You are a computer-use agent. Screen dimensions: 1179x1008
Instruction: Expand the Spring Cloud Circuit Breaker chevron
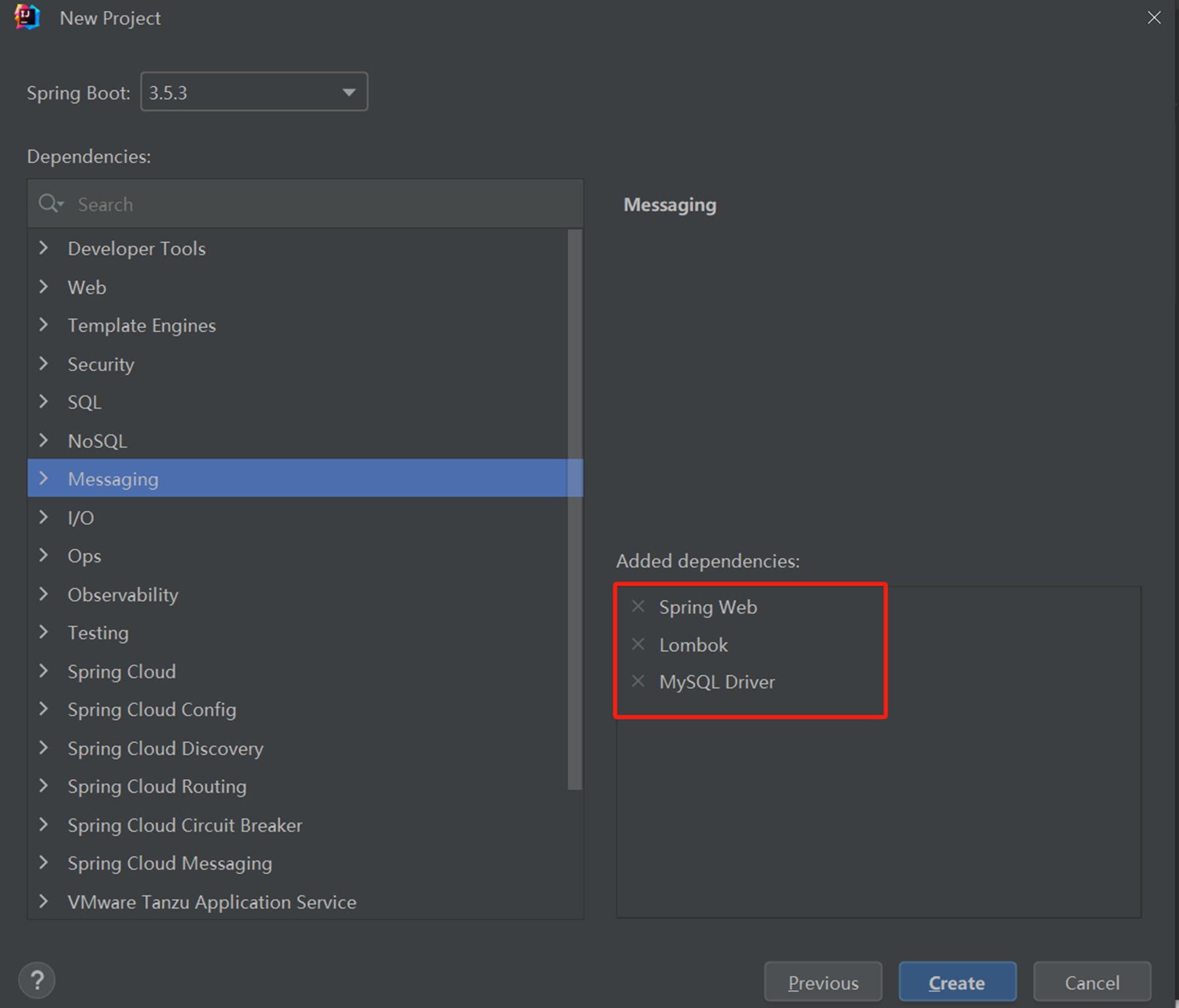tap(44, 824)
